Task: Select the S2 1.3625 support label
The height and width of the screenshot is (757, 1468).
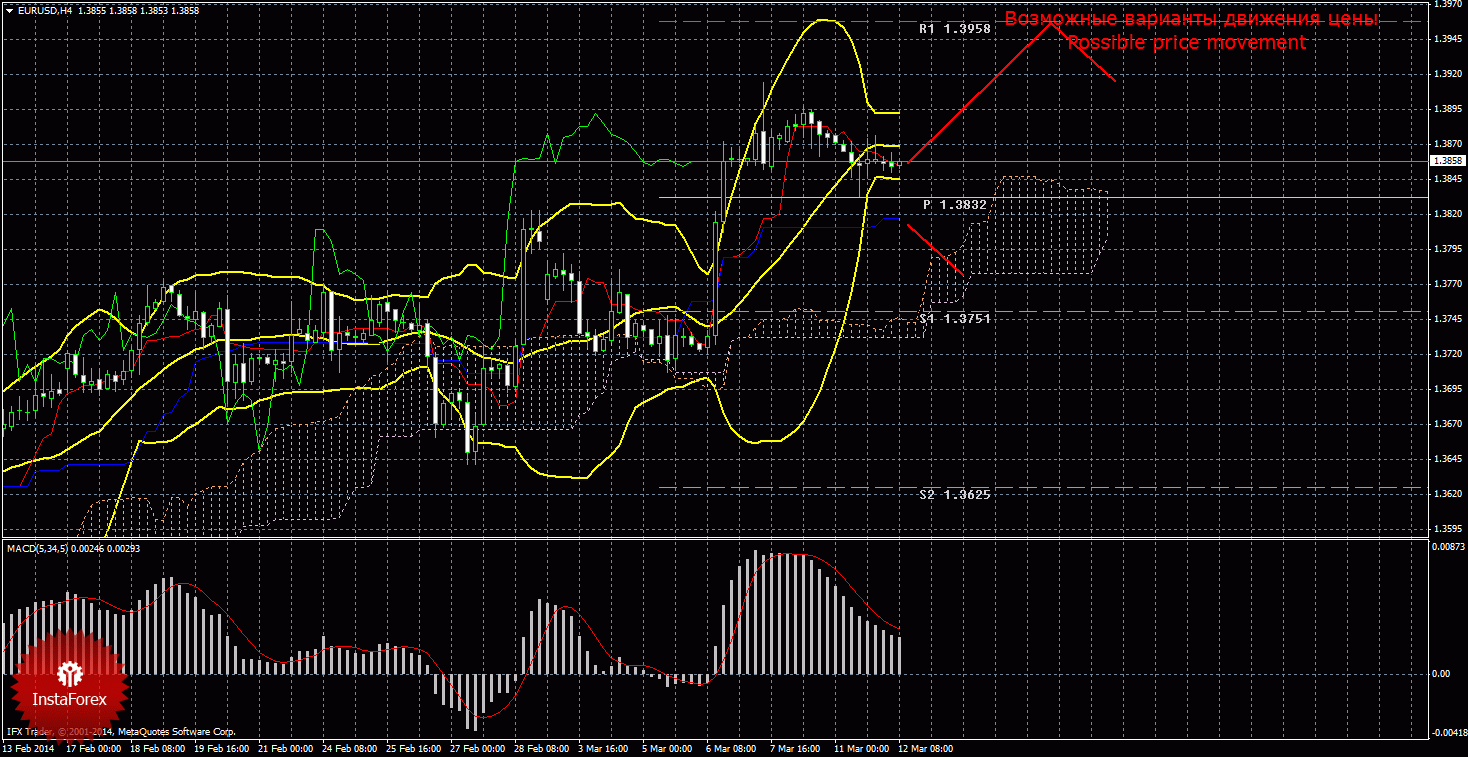Action: click(x=955, y=494)
